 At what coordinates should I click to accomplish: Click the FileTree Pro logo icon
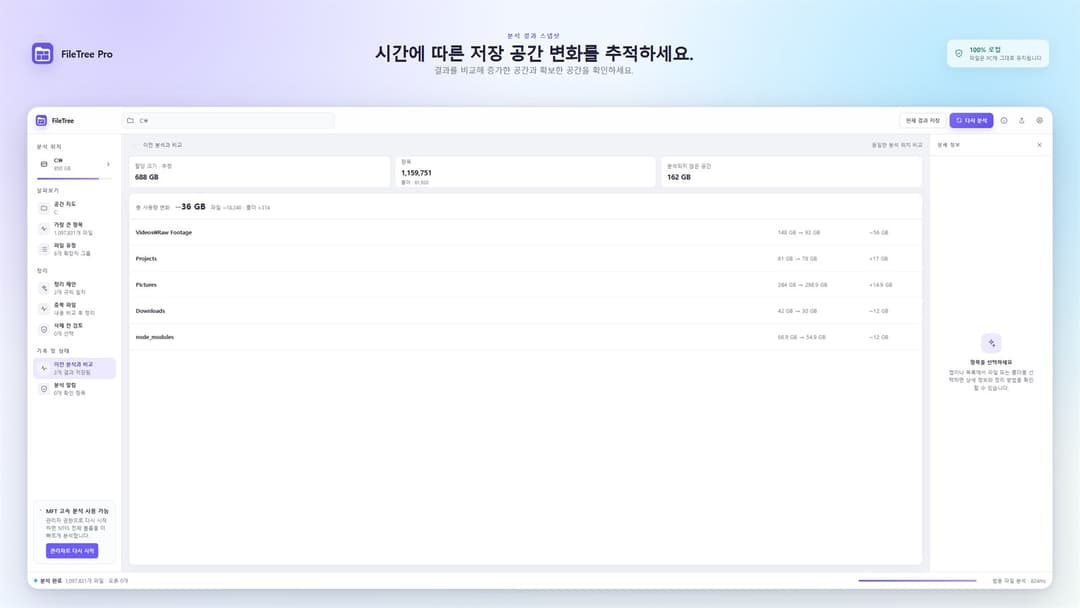[43, 54]
